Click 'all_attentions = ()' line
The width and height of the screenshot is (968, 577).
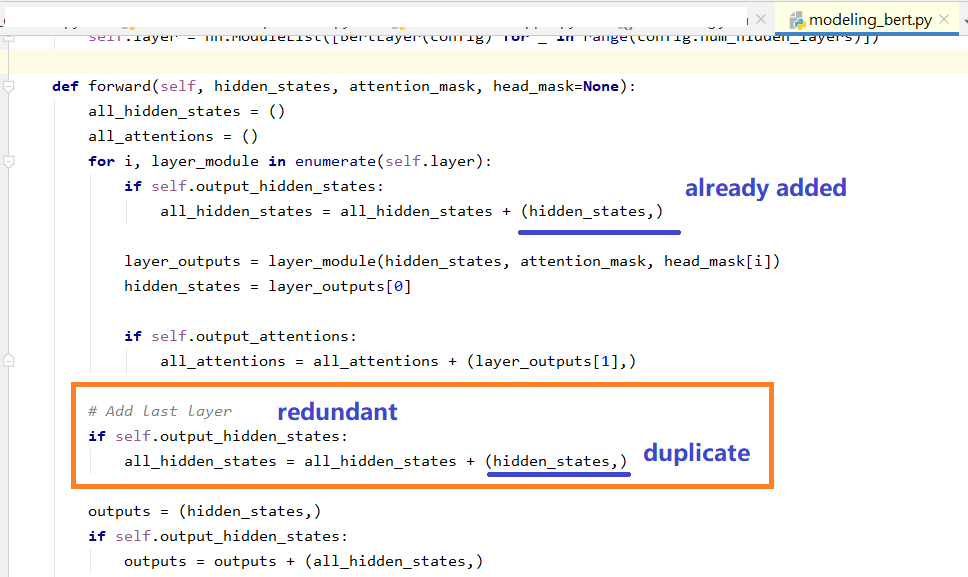point(173,136)
